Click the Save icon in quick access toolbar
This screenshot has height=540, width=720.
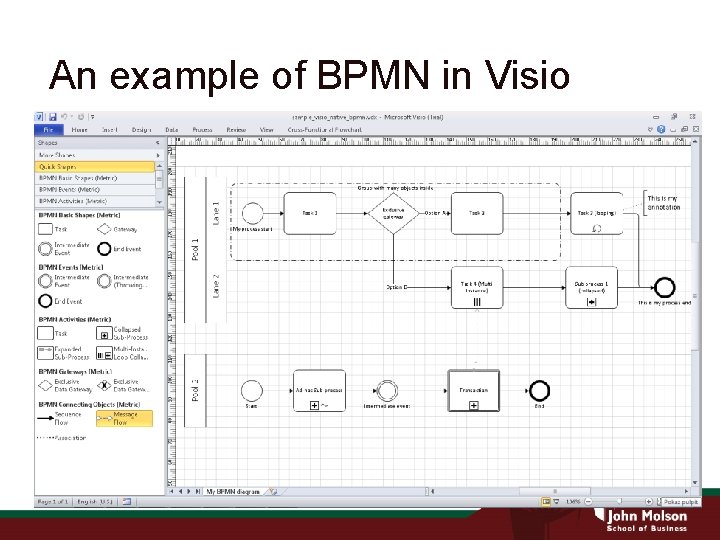click(x=53, y=117)
